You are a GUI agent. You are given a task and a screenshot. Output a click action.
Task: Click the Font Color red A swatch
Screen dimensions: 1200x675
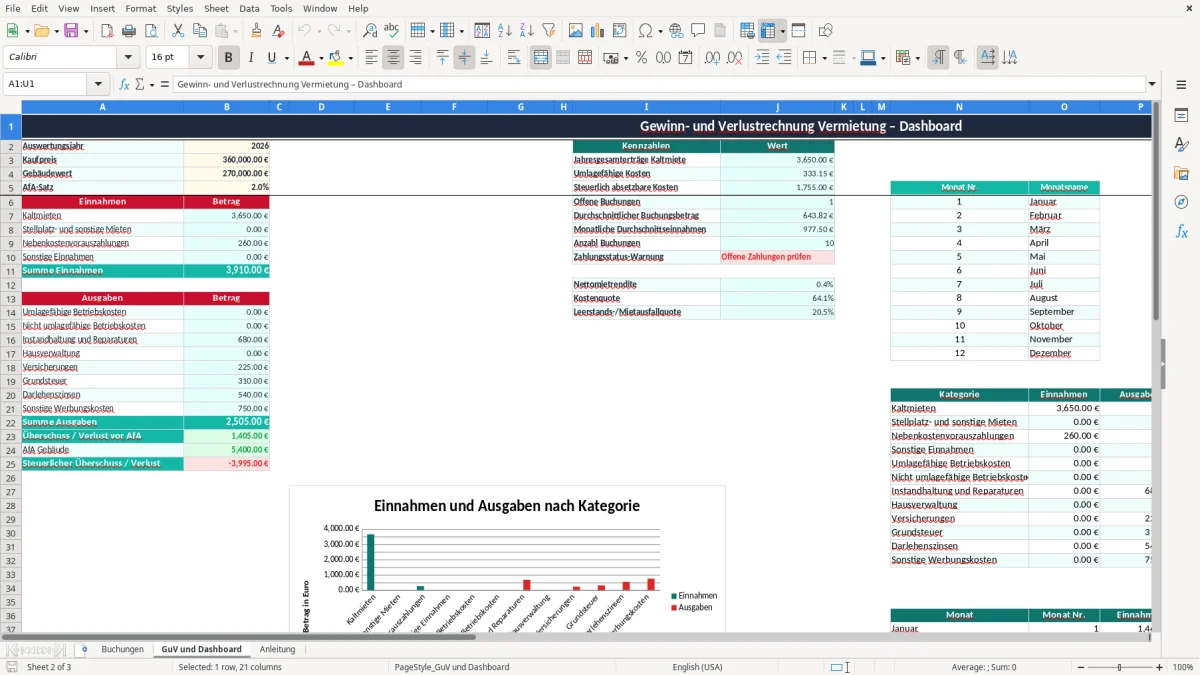point(307,58)
